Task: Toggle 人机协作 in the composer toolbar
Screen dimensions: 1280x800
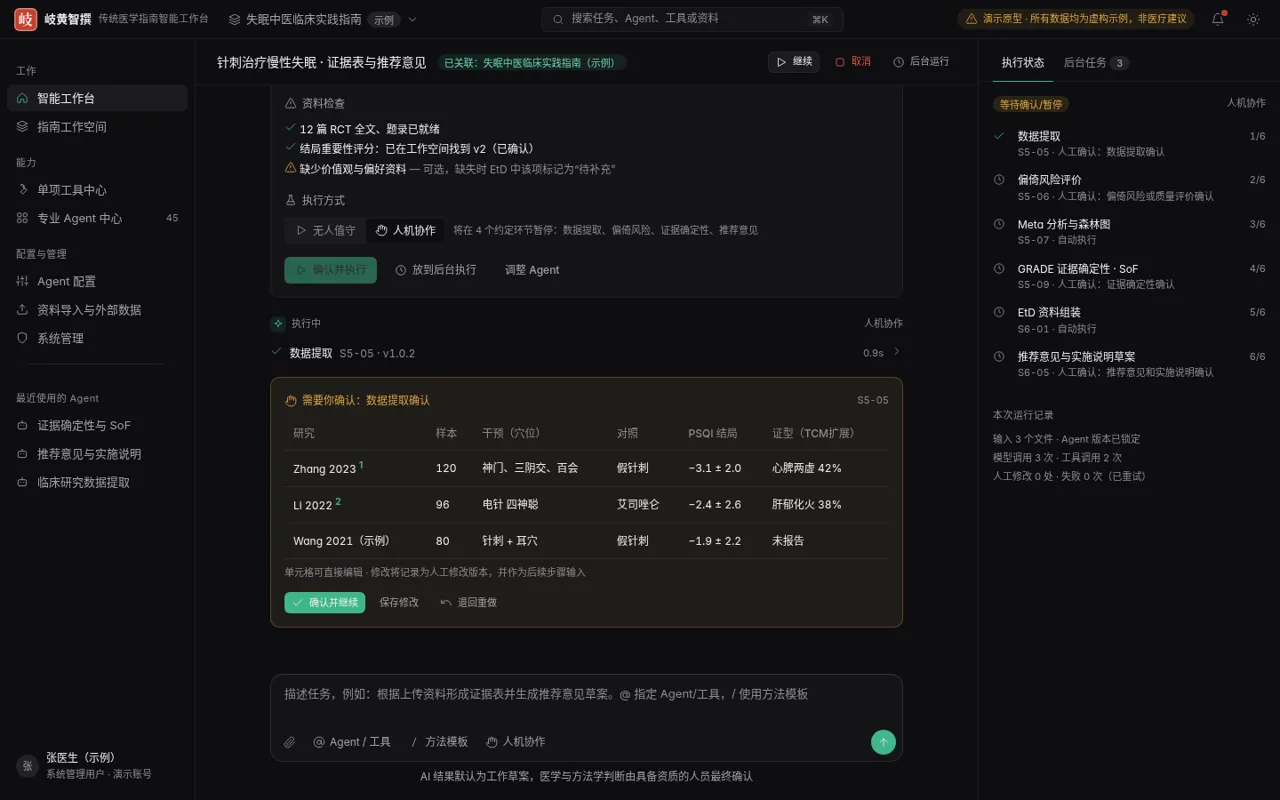Action: coord(516,742)
